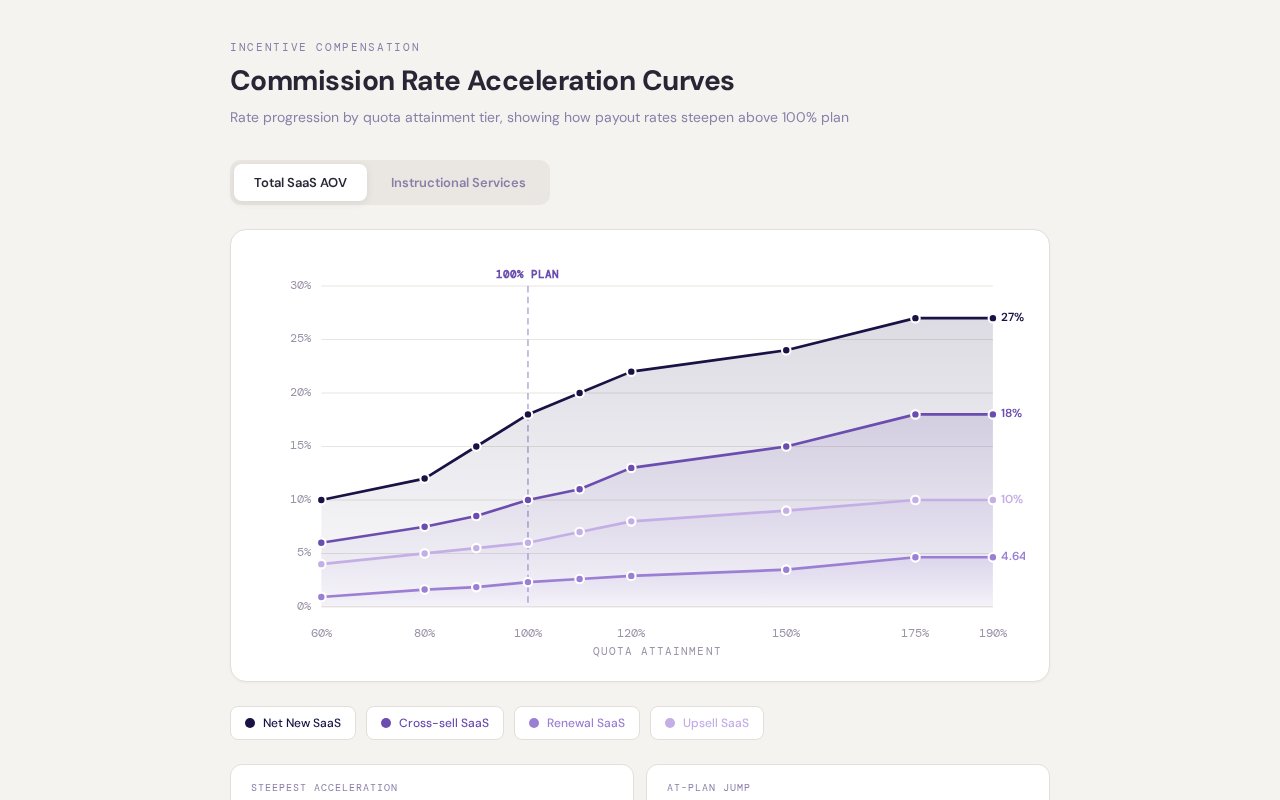Click the Renewal SaaS legend dot
Image resolution: width=1280 pixels, height=800 pixels.
click(x=534, y=723)
